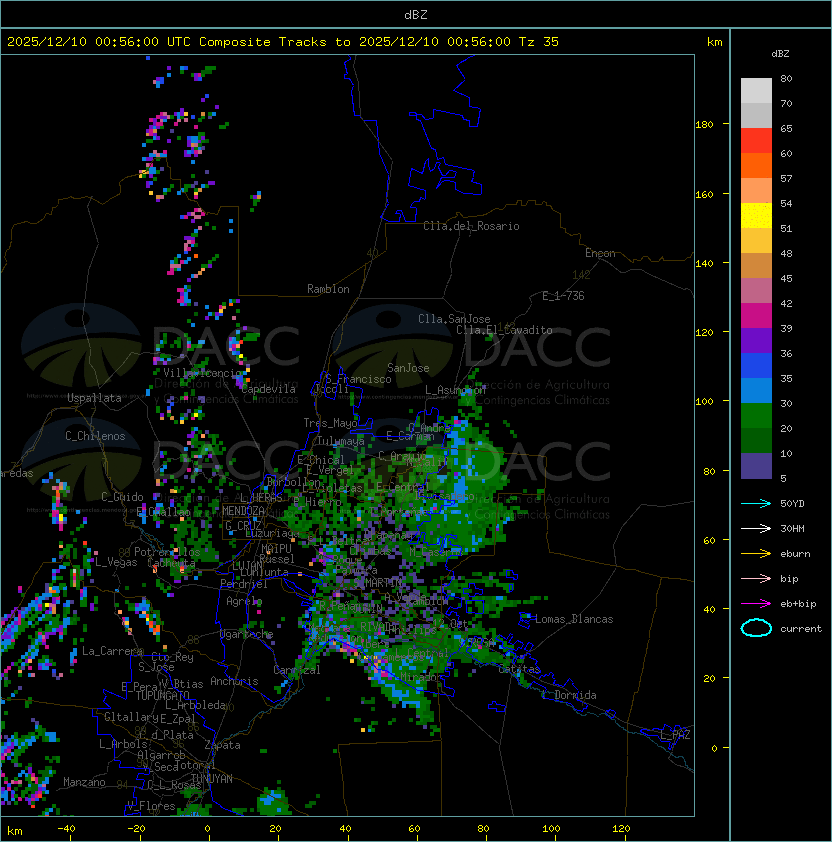Image resolution: width=832 pixels, height=842 pixels.
Task: Click the 'current' legend label
Action: (801, 629)
